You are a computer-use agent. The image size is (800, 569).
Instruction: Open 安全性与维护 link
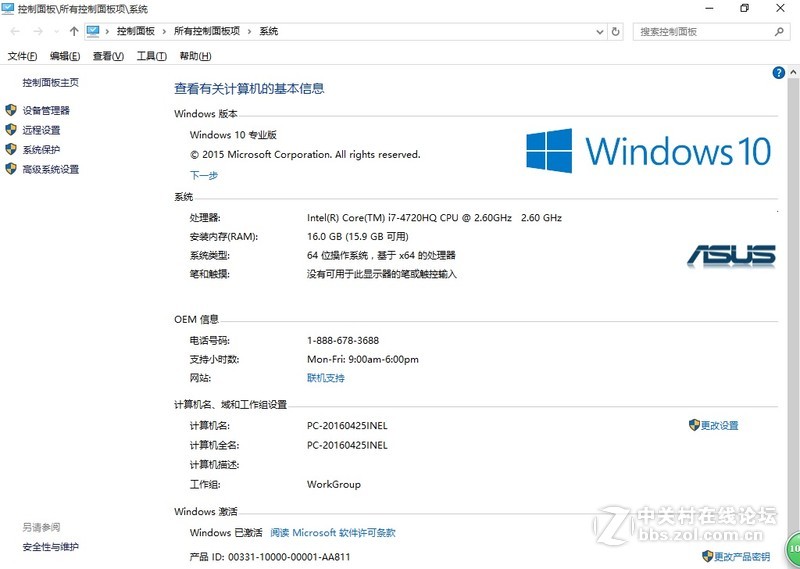pyautogui.click(x=51, y=547)
